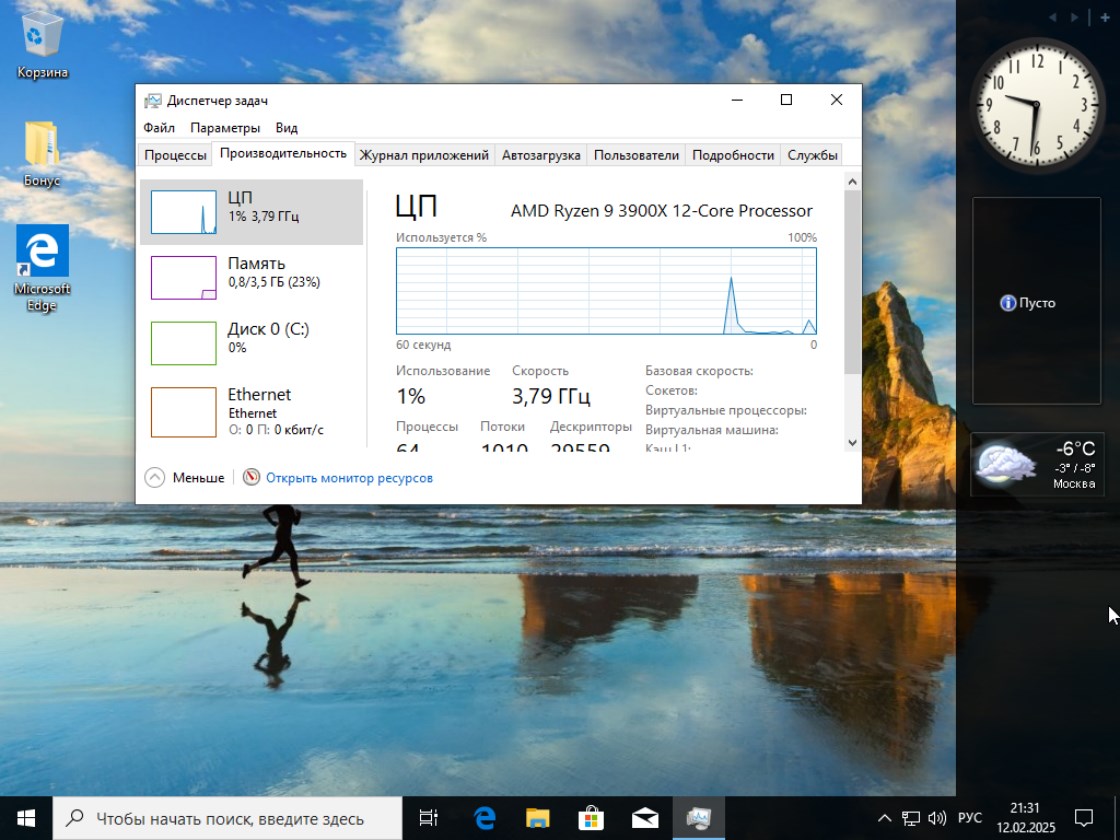
Task: Click the Производительность tab
Action: click(x=283, y=154)
